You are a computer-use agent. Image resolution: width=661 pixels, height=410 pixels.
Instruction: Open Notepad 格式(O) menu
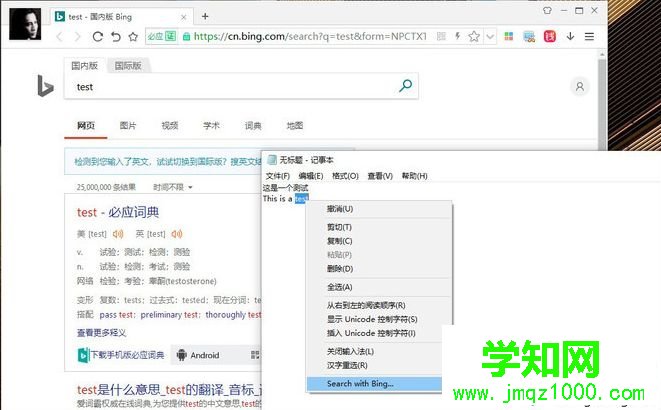point(345,176)
